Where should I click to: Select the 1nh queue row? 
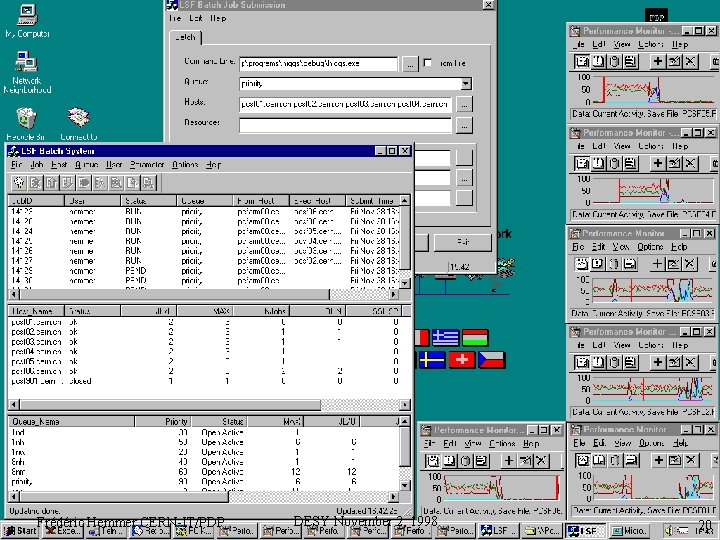click(x=204, y=442)
